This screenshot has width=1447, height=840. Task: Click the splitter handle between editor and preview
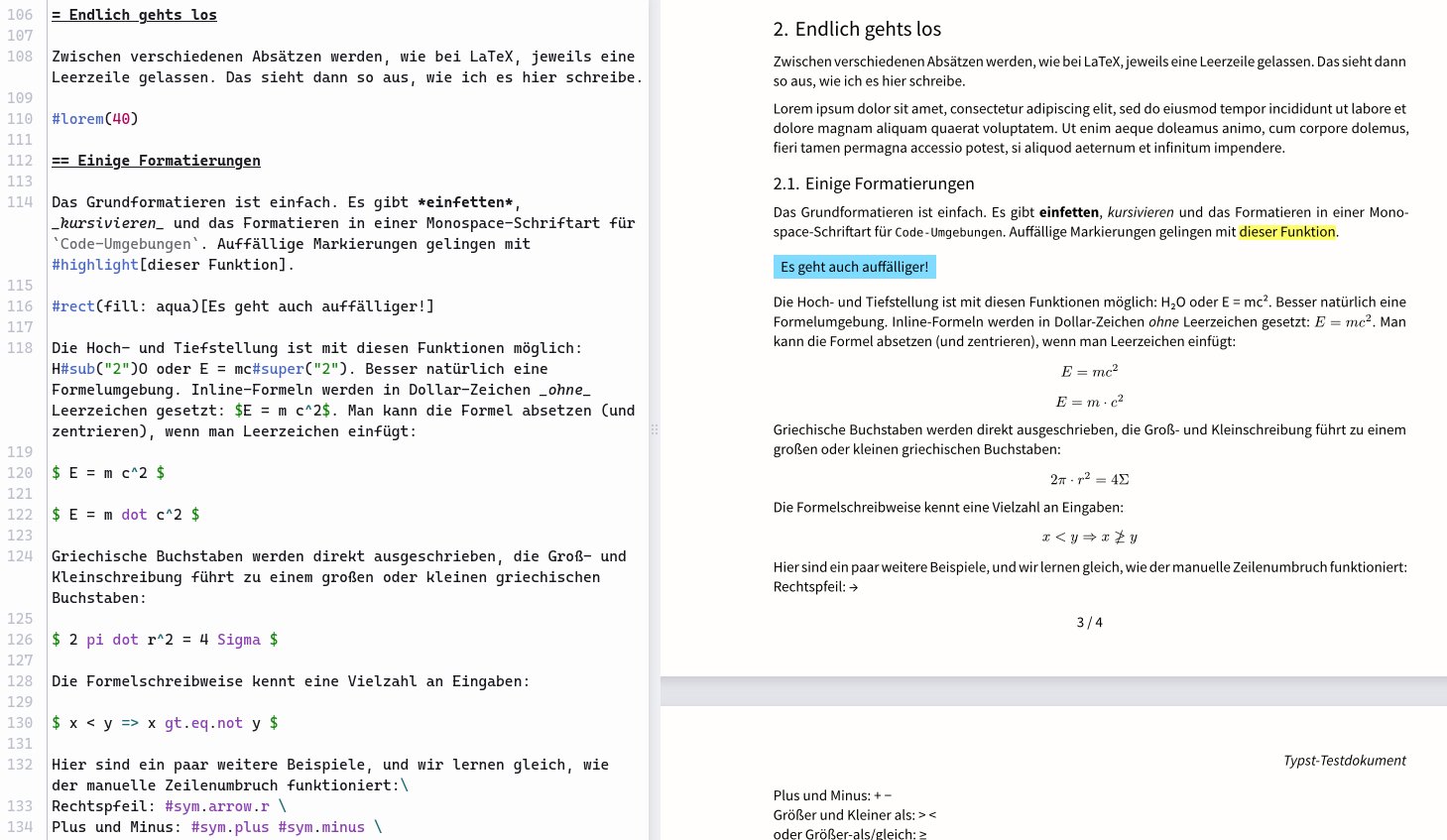(654, 429)
